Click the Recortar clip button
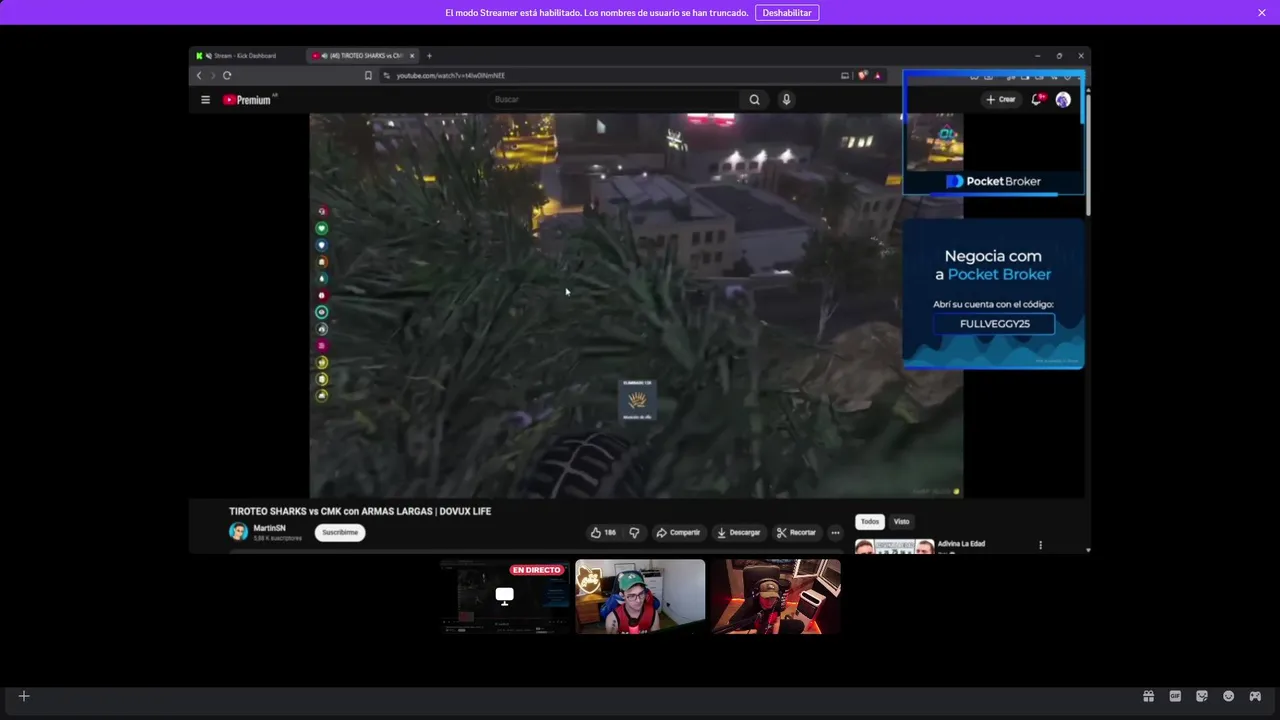This screenshot has height=720, width=1280. [797, 533]
